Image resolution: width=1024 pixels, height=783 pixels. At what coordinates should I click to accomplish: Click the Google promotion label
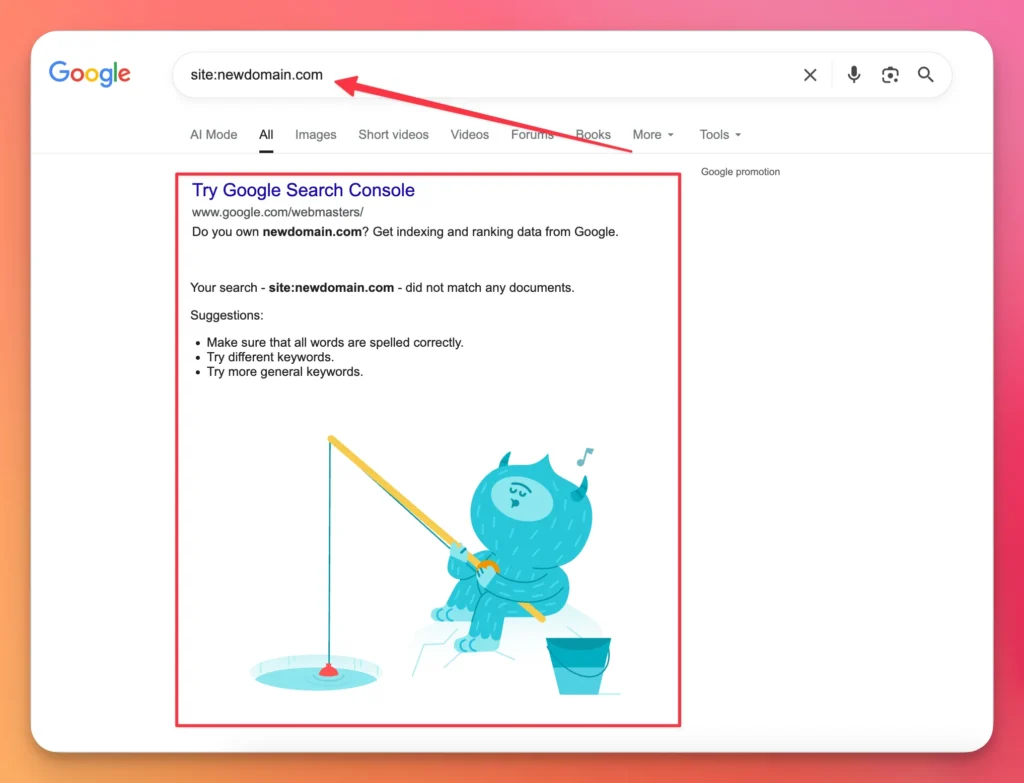pos(740,172)
